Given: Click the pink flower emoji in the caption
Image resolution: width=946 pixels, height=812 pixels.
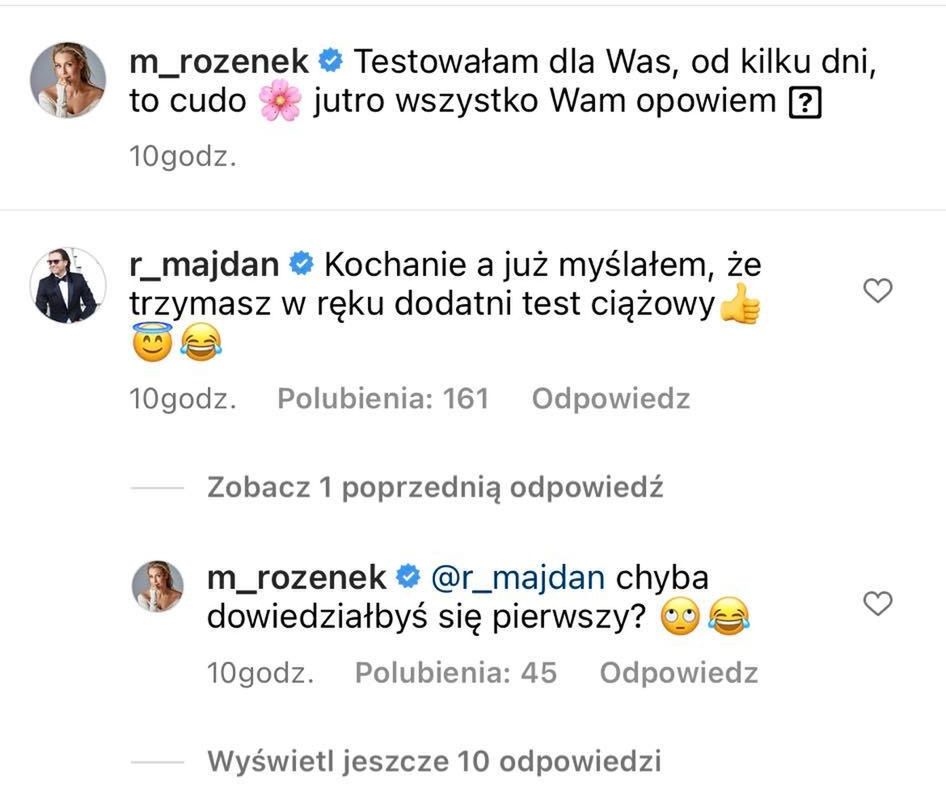Looking at the screenshot, I should click(280, 103).
